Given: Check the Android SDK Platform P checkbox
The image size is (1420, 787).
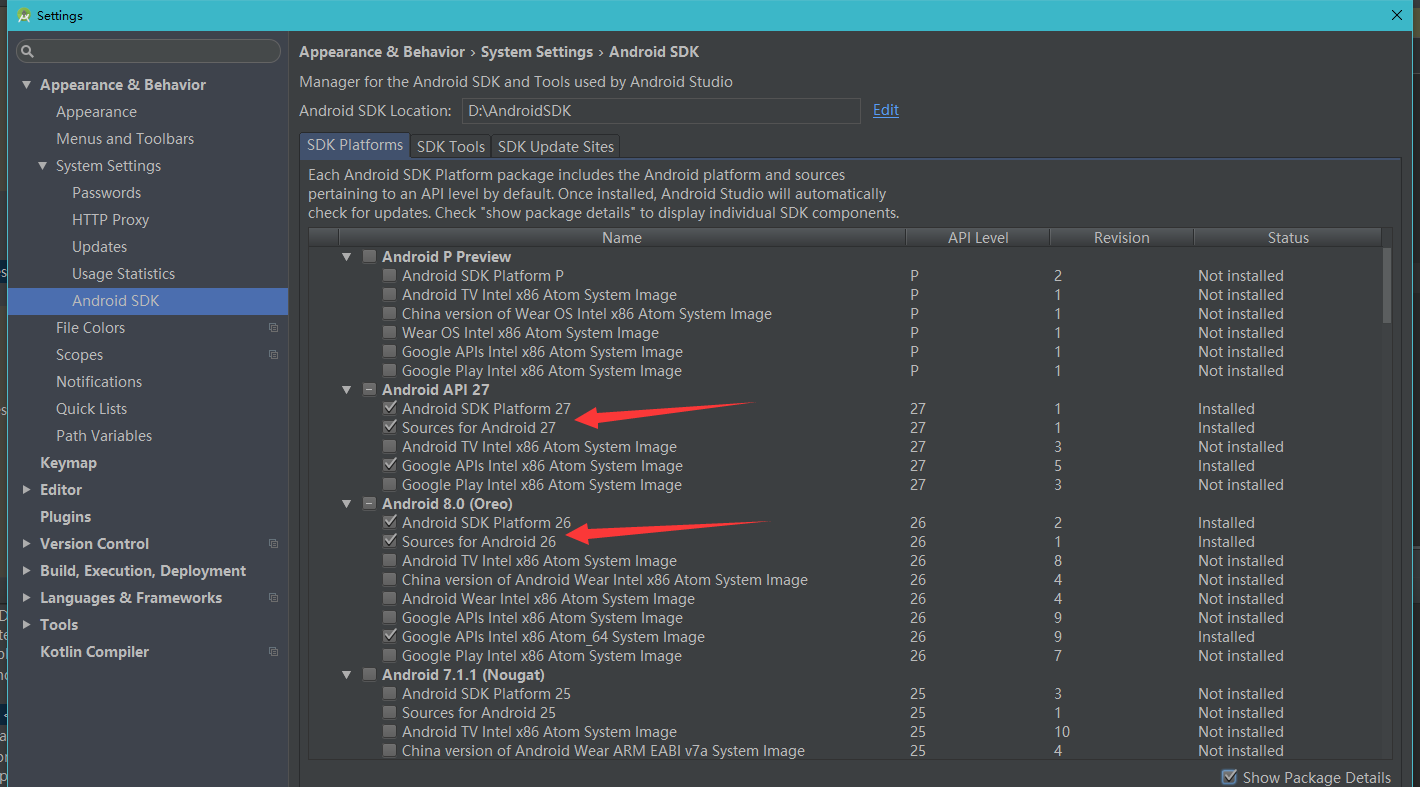Looking at the screenshot, I should 389,276.
